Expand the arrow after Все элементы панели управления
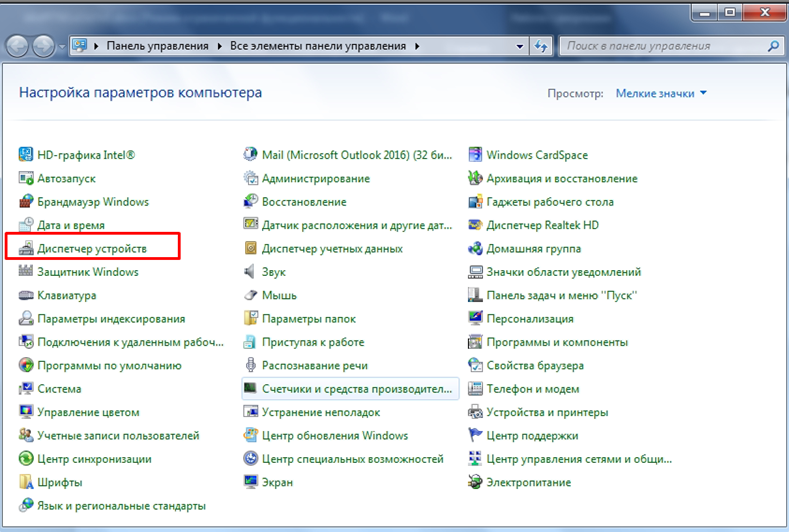Screen dimensions: 789x532 (417, 46)
